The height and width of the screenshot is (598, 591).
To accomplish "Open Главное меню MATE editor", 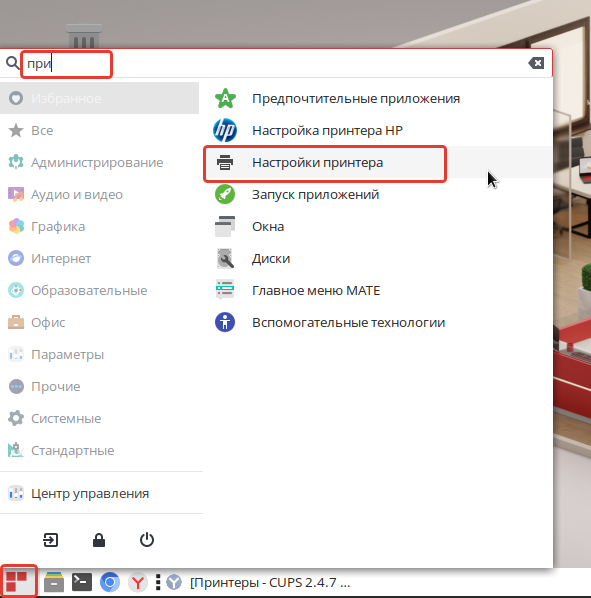I will point(377,291).
